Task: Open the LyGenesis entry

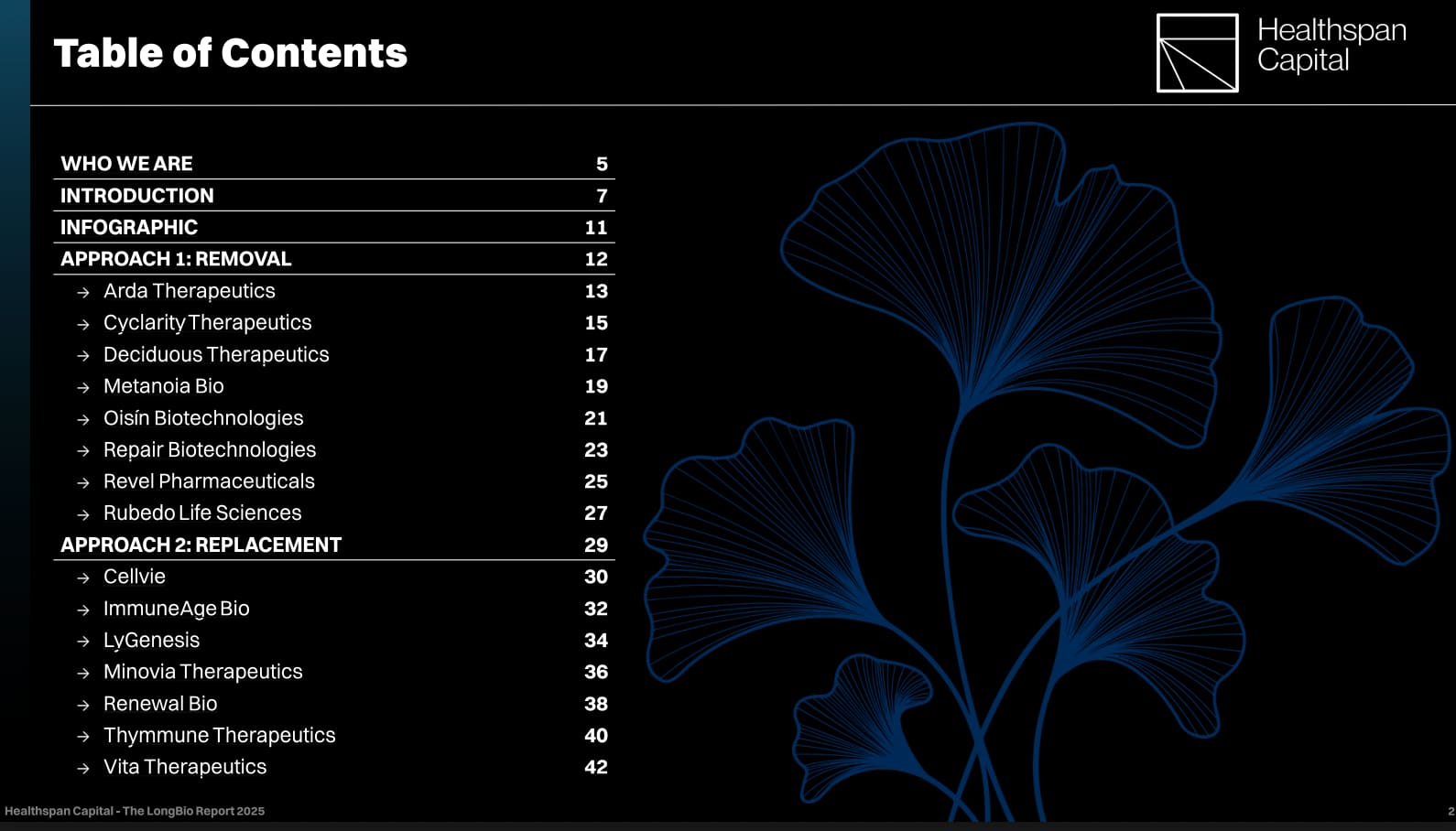Action: point(151,641)
